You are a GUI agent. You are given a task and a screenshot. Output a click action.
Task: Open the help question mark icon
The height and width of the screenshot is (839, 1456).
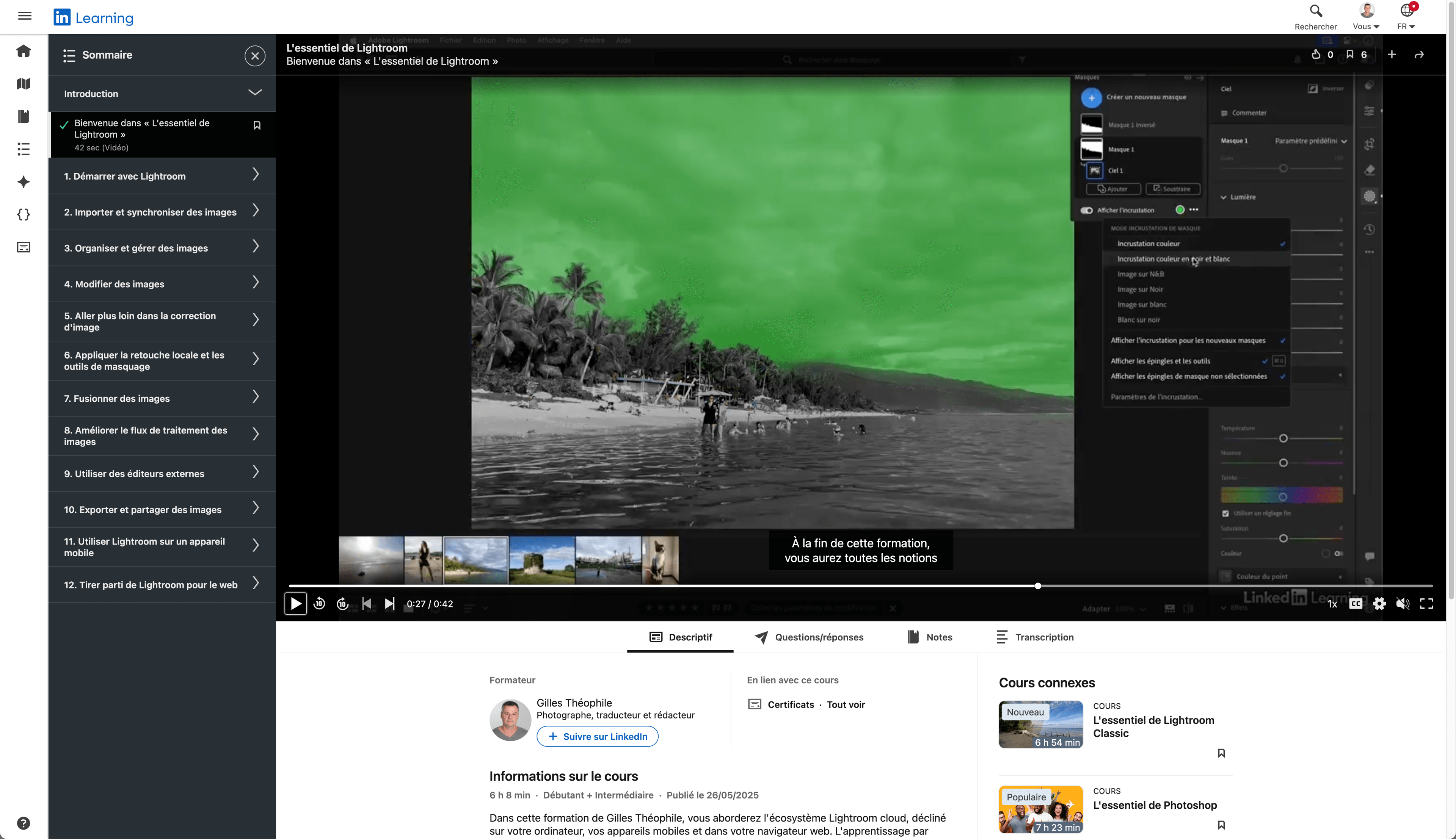(x=24, y=823)
